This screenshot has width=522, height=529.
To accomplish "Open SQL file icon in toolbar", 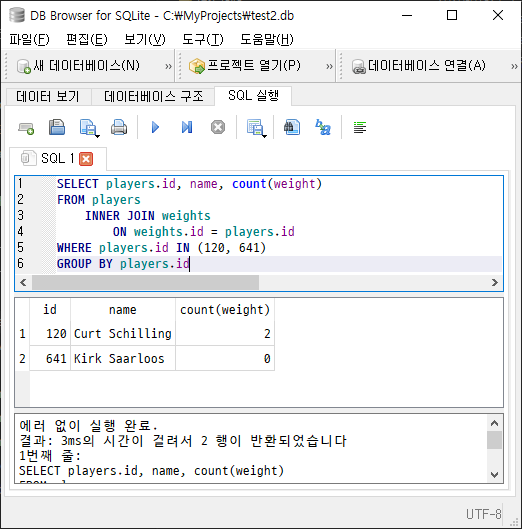I will click(57, 128).
